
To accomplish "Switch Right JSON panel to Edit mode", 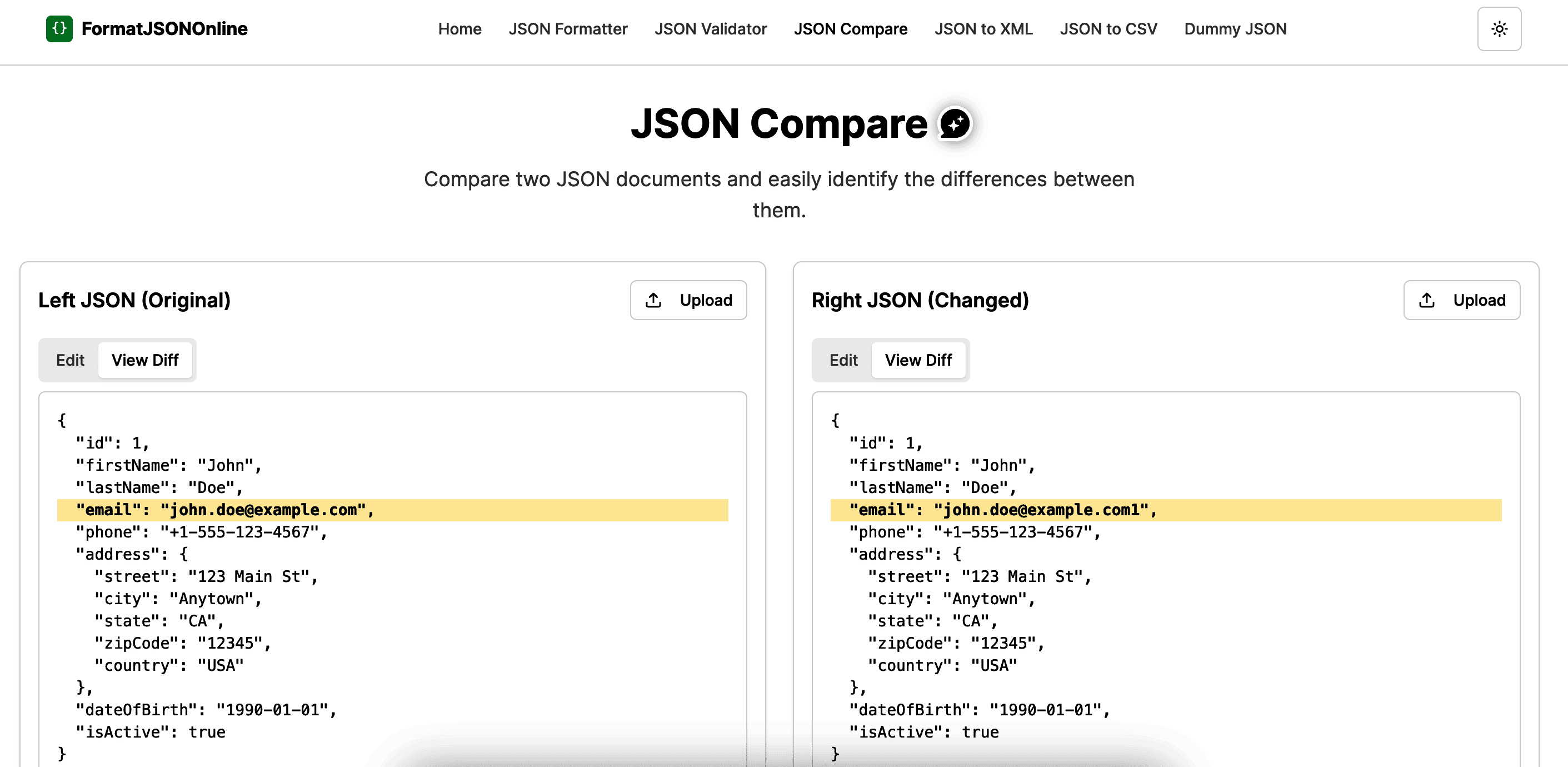I will pos(842,360).
